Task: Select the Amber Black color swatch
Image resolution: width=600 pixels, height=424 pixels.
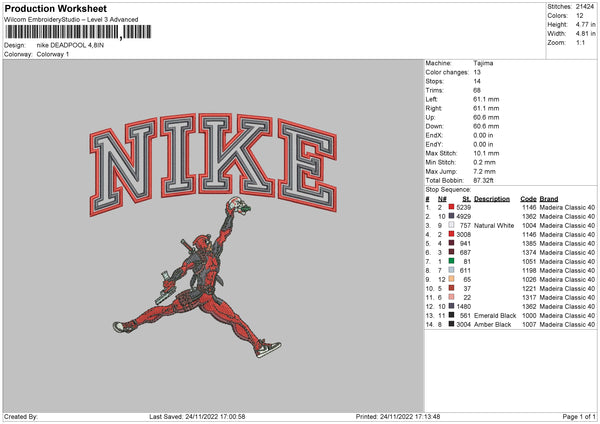Action: (x=452, y=324)
